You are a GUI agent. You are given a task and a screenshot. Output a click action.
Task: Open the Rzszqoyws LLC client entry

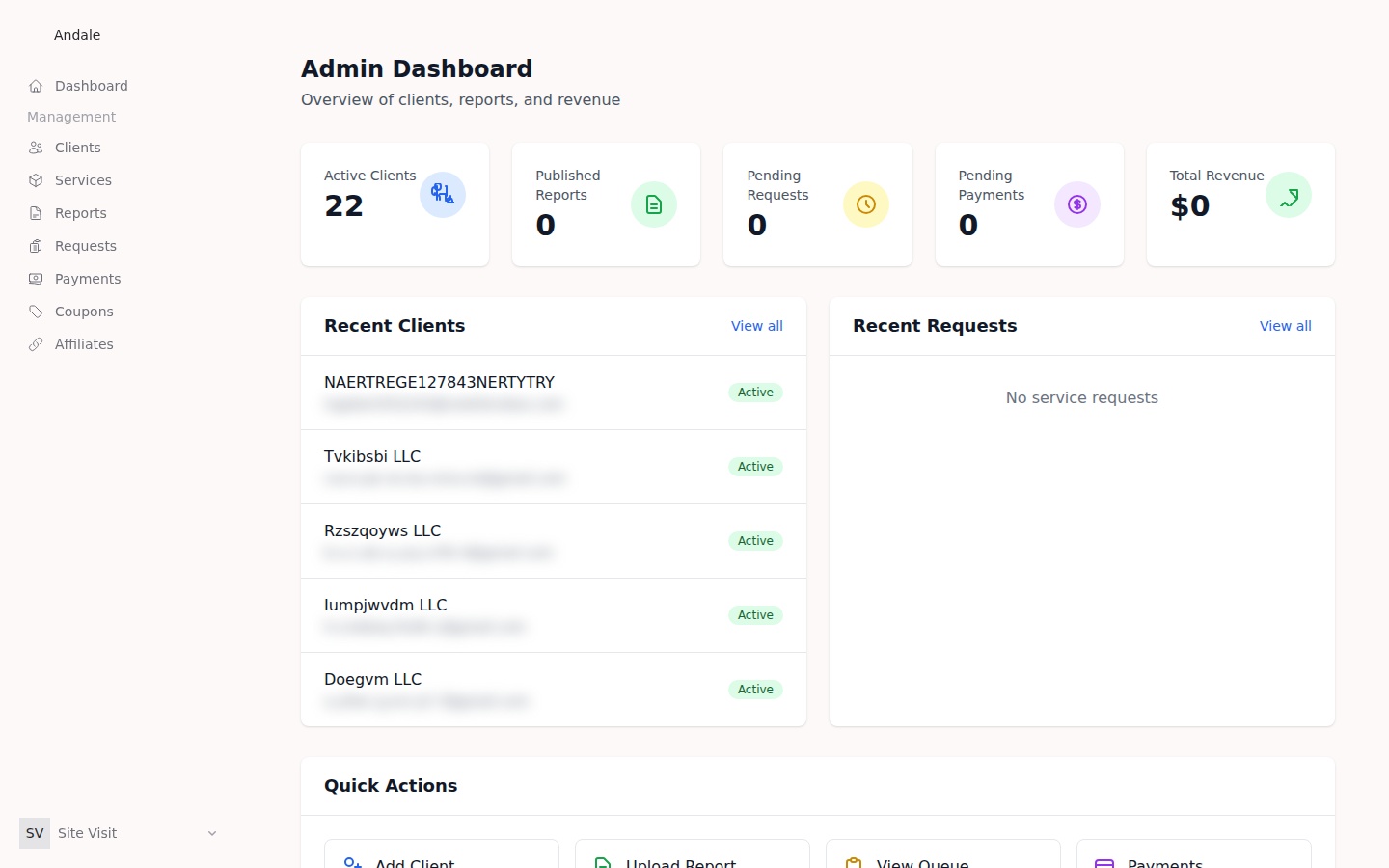tap(554, 541)
